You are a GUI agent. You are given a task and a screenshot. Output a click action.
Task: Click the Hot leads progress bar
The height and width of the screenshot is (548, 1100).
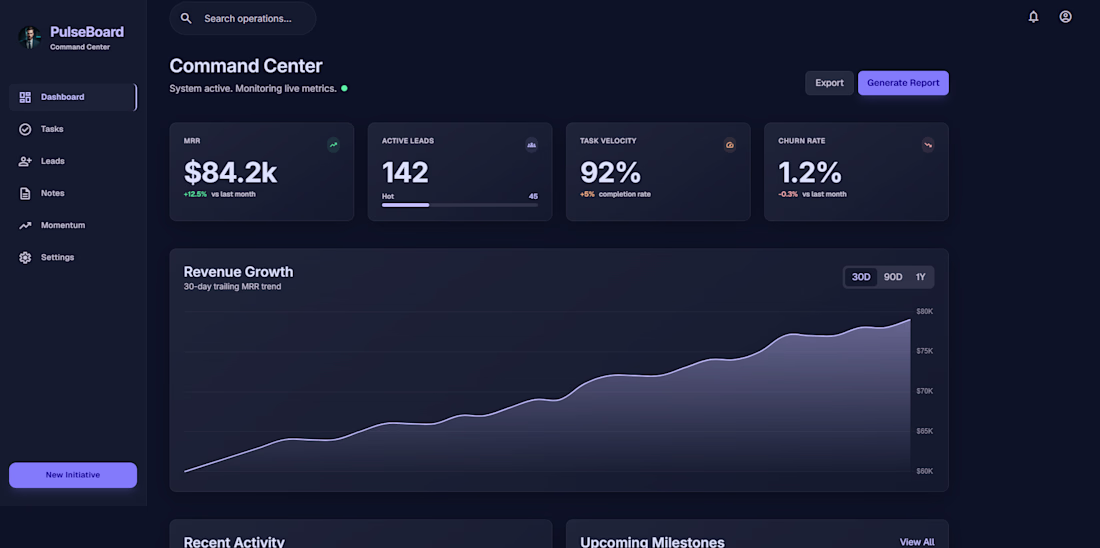click(x=460, y=205)
